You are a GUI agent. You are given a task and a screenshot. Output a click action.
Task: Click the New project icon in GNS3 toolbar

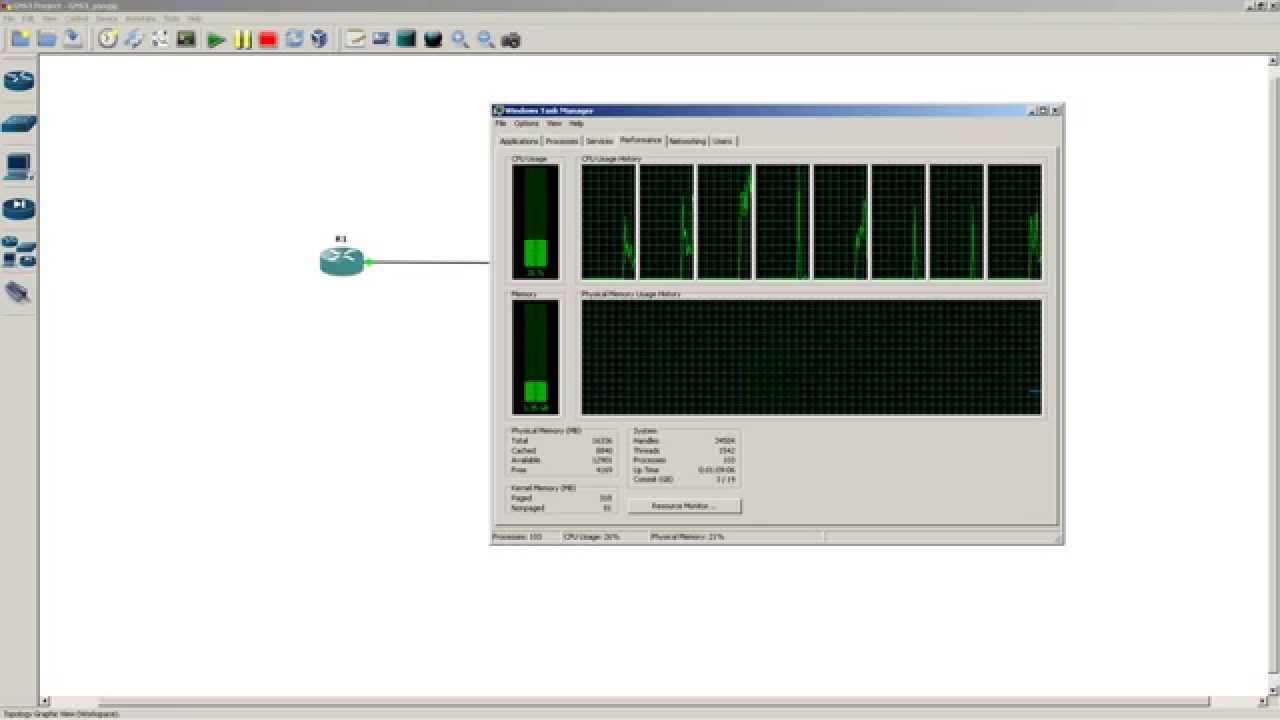pyautogui.click(x=20, y=39)
